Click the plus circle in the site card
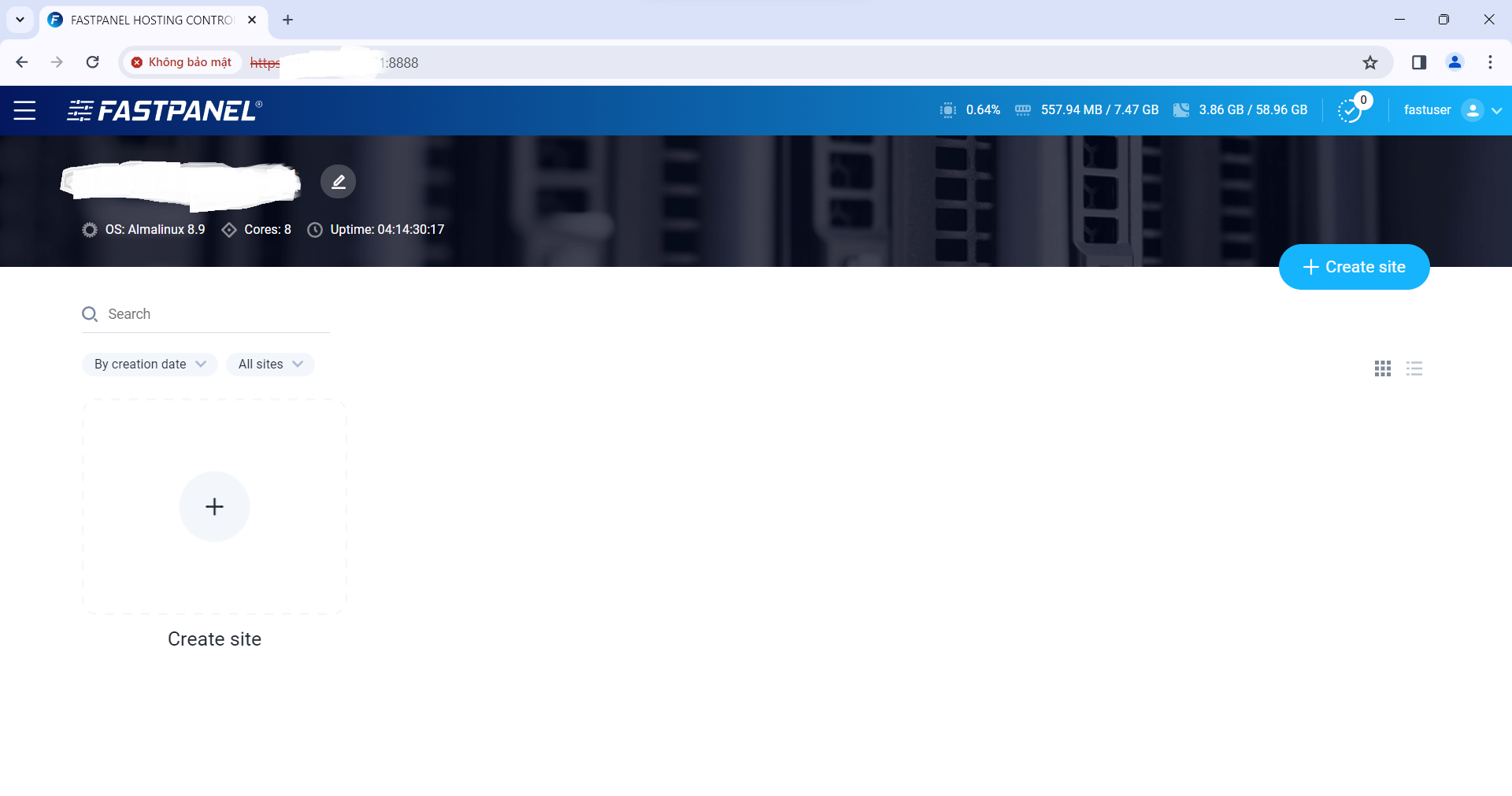The height and width of the screenshot is (796, 1512). pos(214,506)
